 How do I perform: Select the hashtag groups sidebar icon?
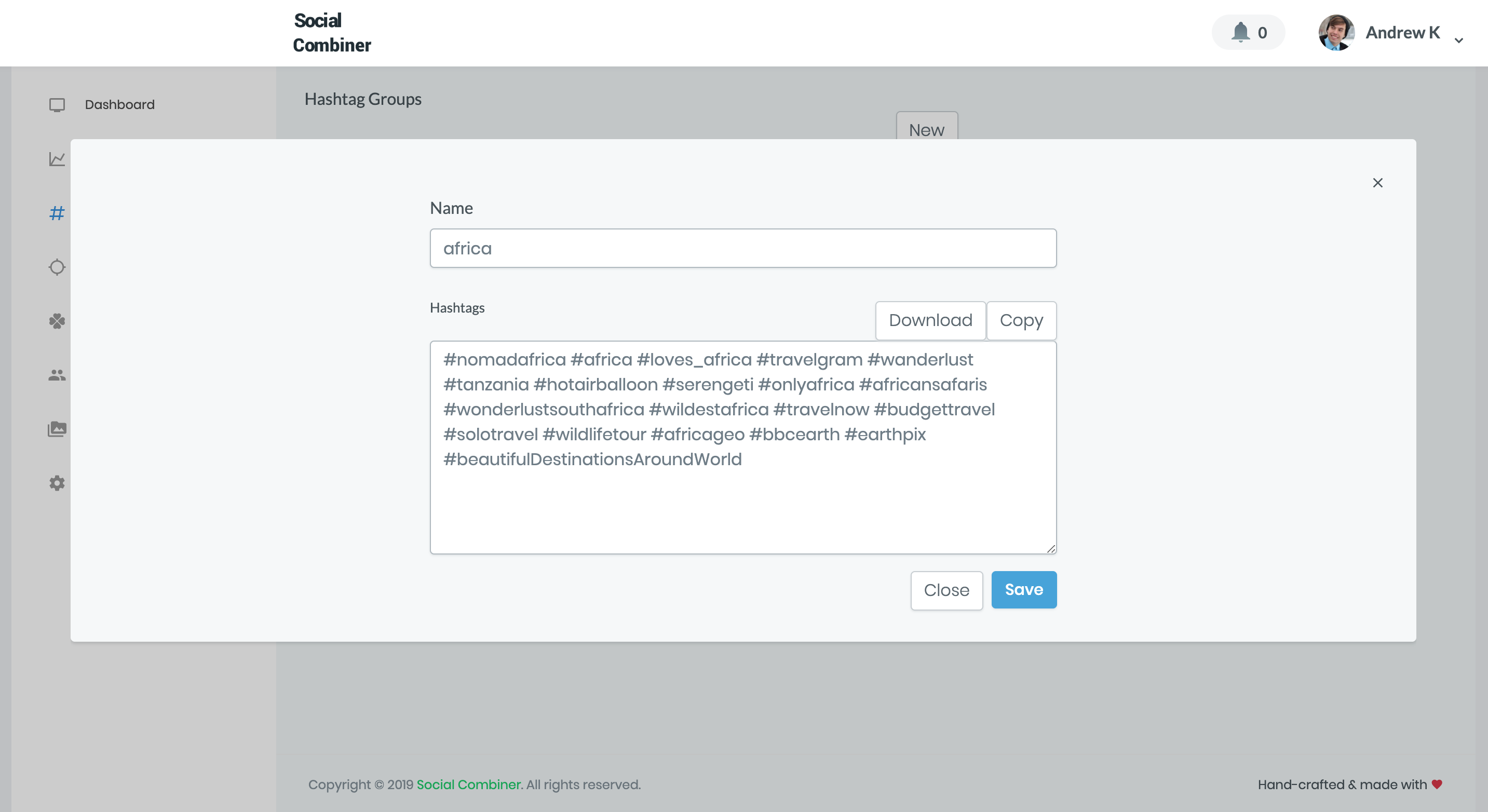coord(56,213)
